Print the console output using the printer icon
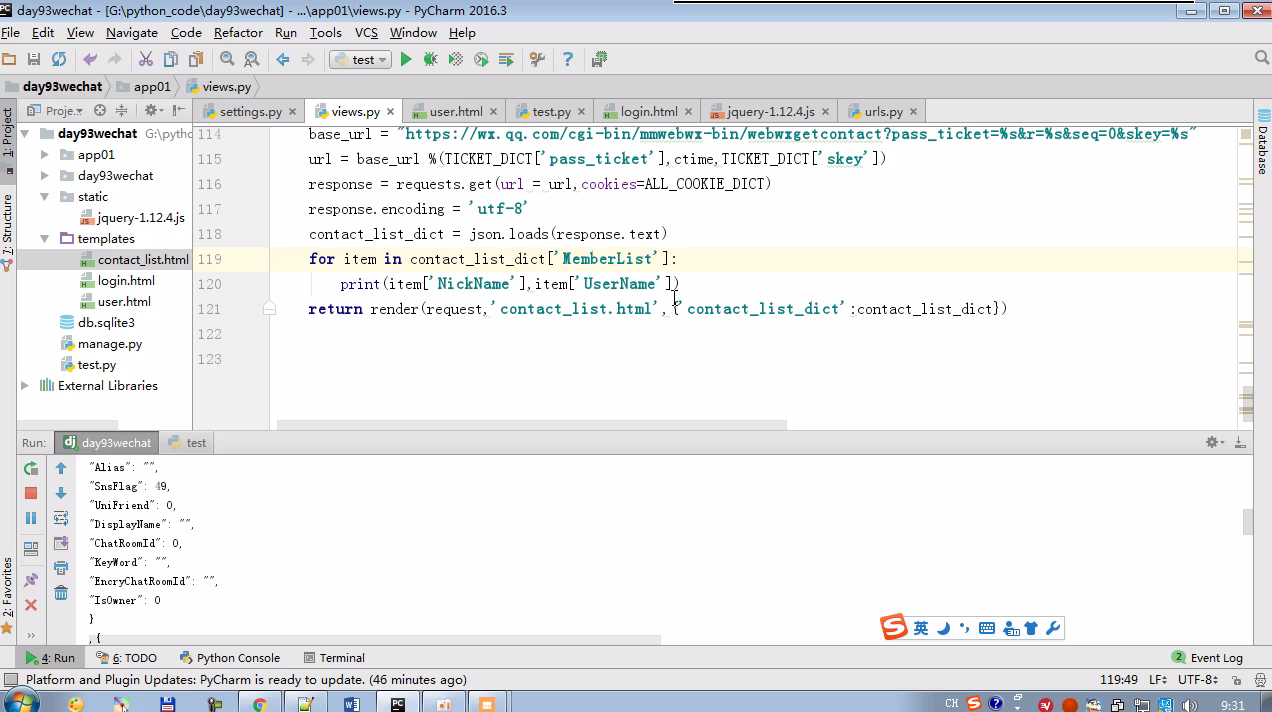 click(61, 568)
